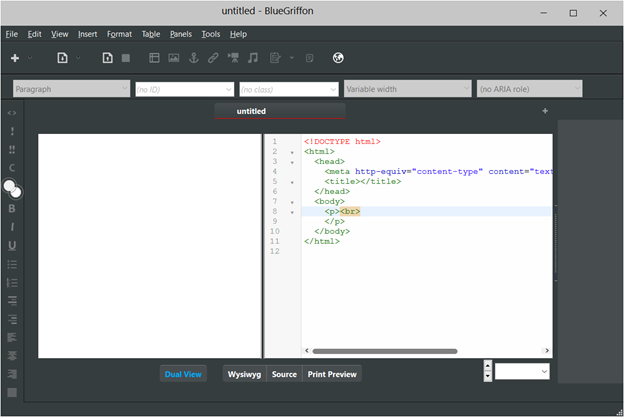The width and height of the screenshot is (624, 417).
Task: Switch to the Source view tab
Action: 284,374
